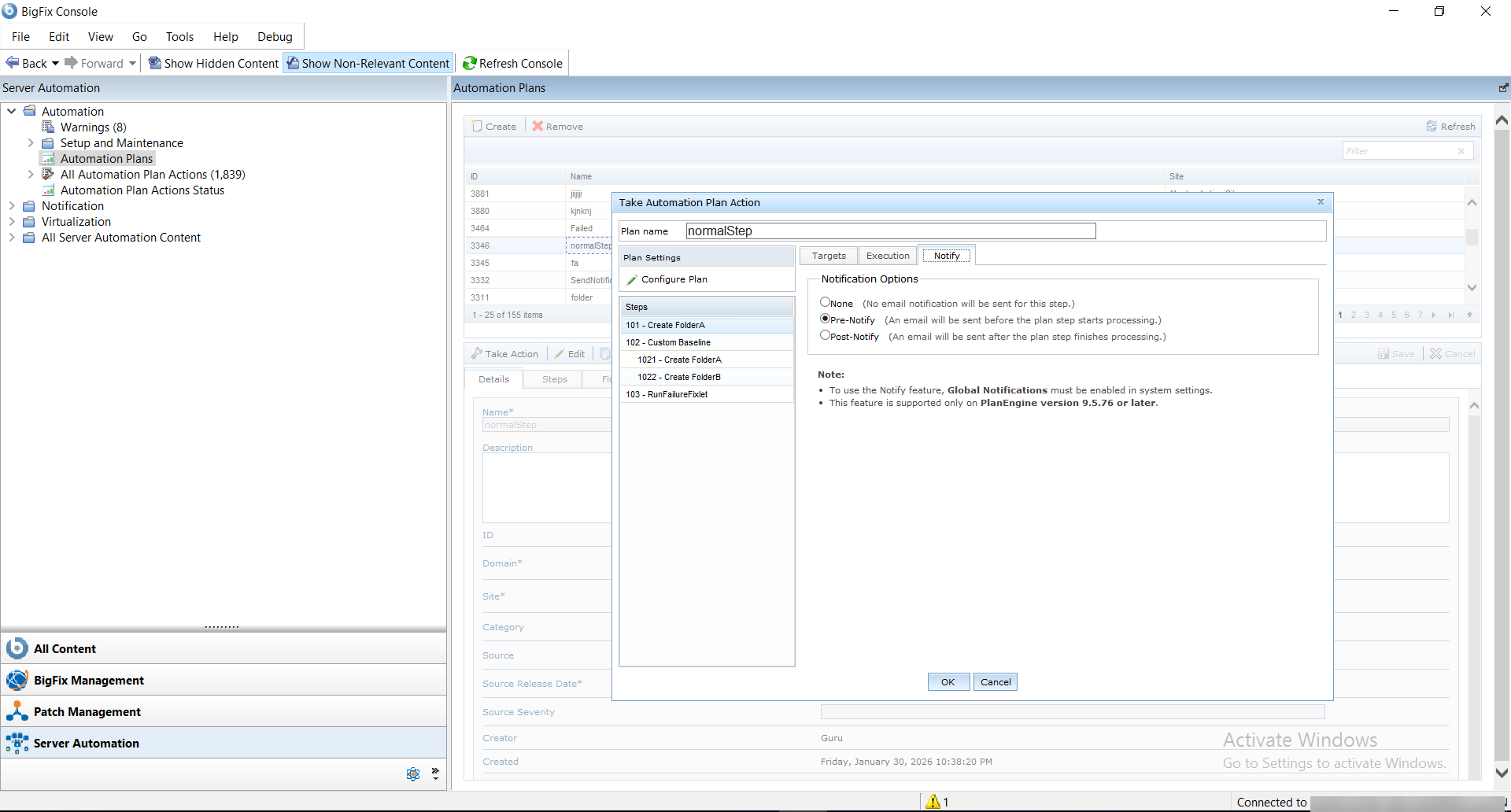
Task: Click the Back arrow icon
Action: (x=13, y=63)
